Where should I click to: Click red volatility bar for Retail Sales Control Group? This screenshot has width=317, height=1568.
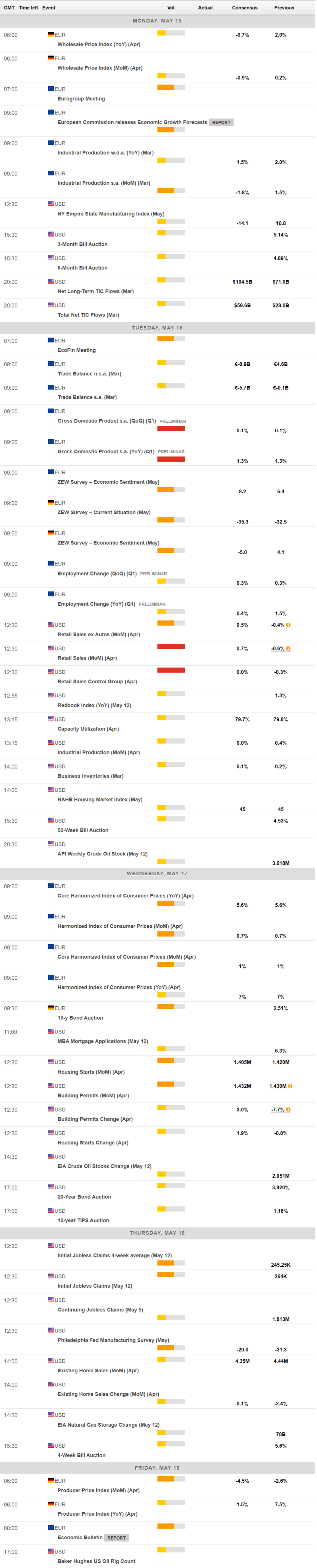tap(171, 670)
